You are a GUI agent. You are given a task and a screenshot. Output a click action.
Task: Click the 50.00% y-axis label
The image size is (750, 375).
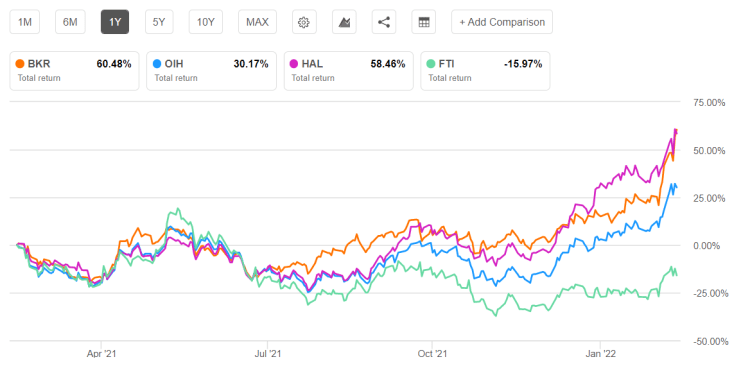[x=710, y=150]
